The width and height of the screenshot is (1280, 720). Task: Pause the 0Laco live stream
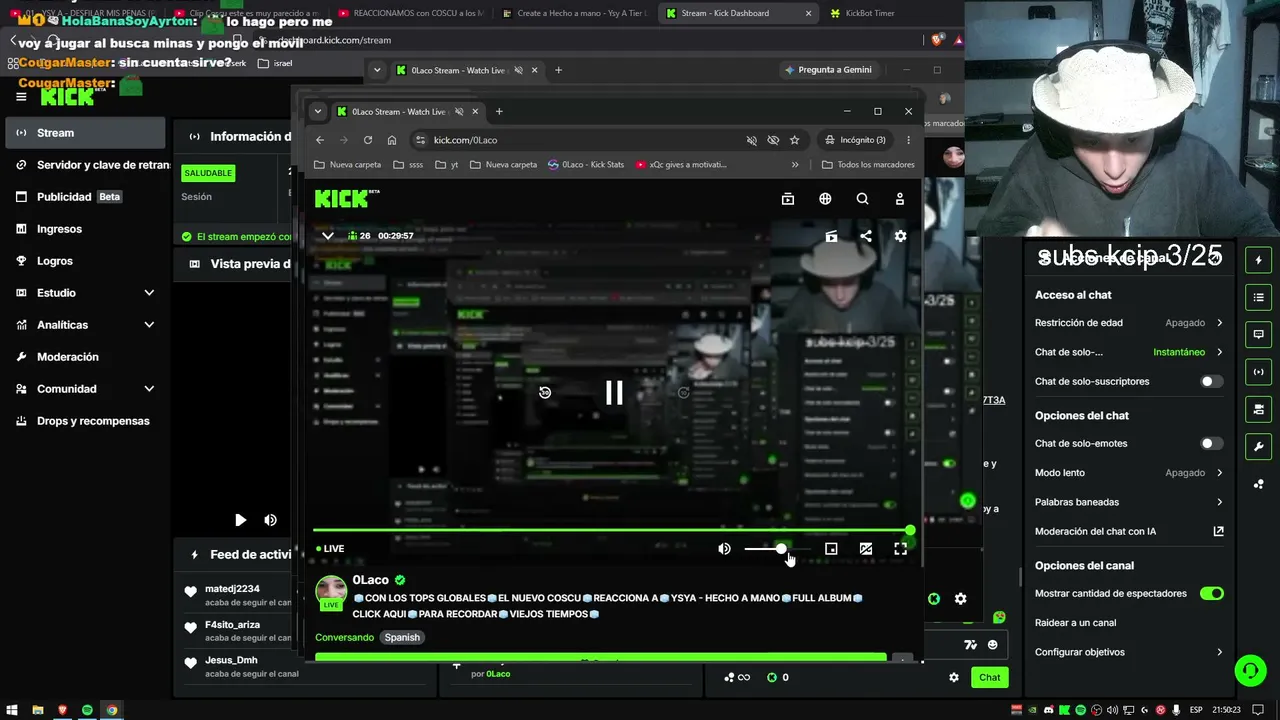(x=614, y=393)
